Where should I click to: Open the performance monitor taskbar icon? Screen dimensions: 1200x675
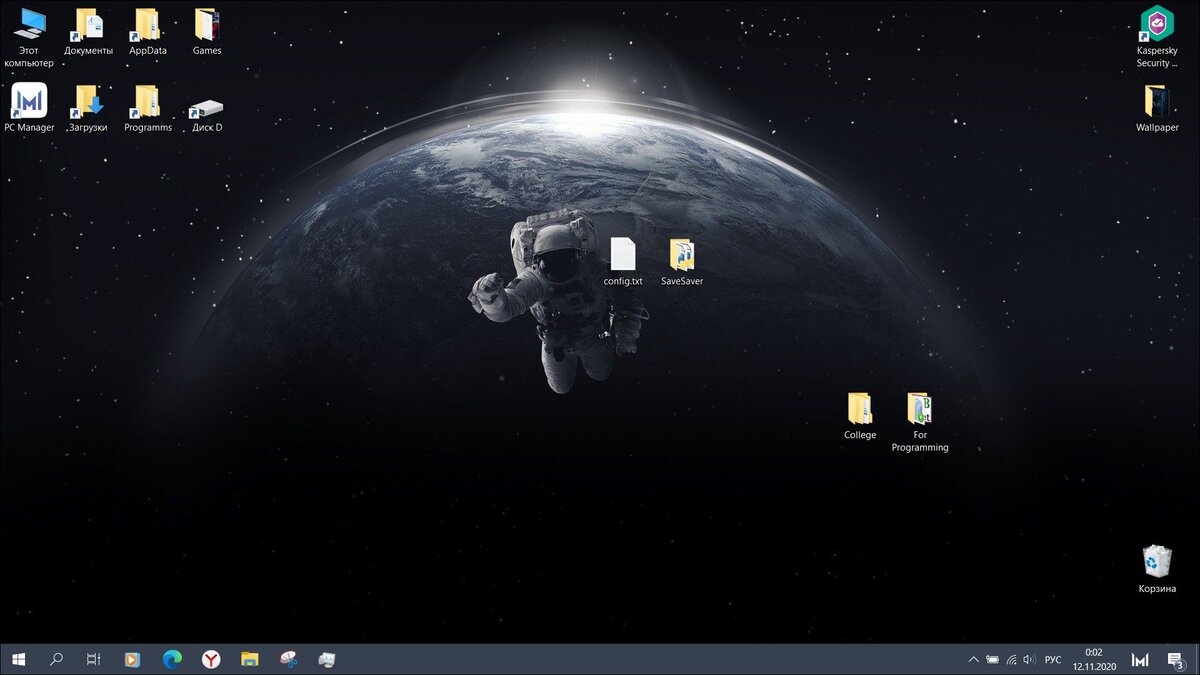327,659
